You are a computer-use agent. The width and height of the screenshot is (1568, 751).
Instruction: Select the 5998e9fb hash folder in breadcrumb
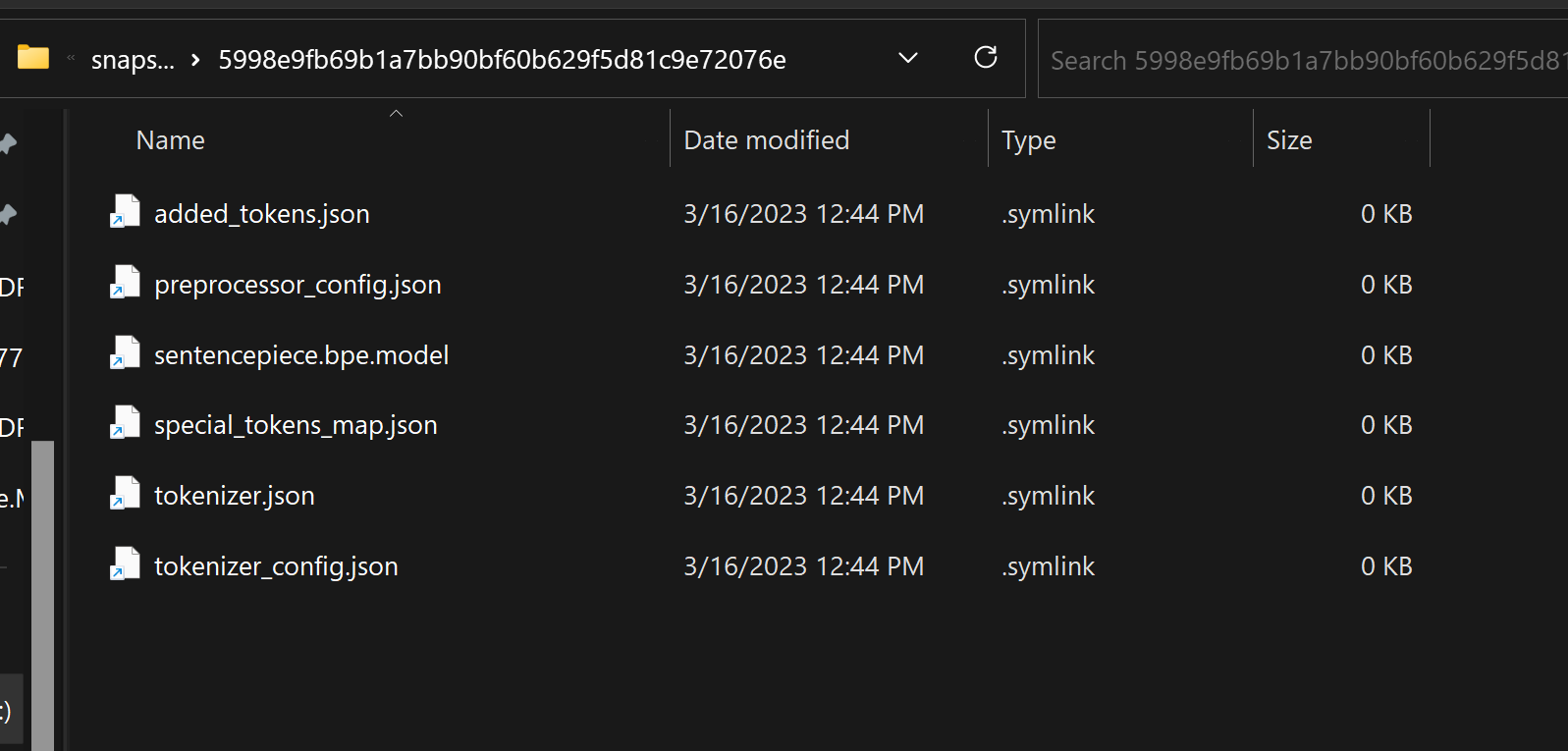coord(503,59)
